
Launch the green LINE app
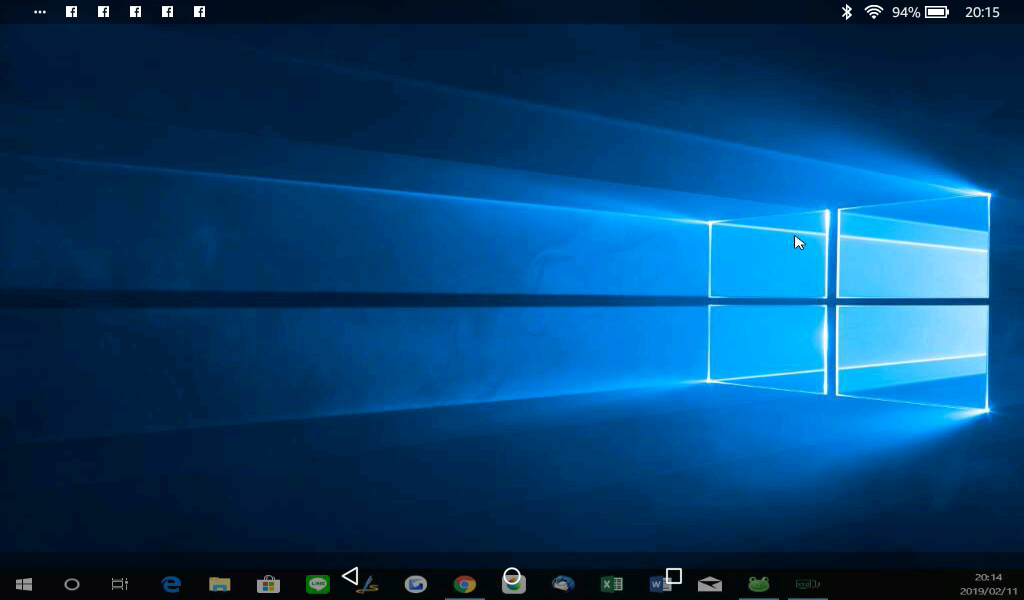coord(317,584)
